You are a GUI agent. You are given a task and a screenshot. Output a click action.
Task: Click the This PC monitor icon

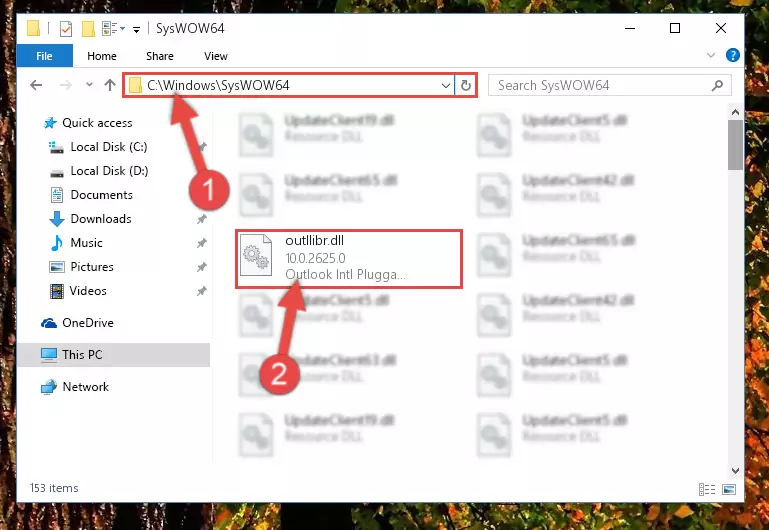pos(49,354)
